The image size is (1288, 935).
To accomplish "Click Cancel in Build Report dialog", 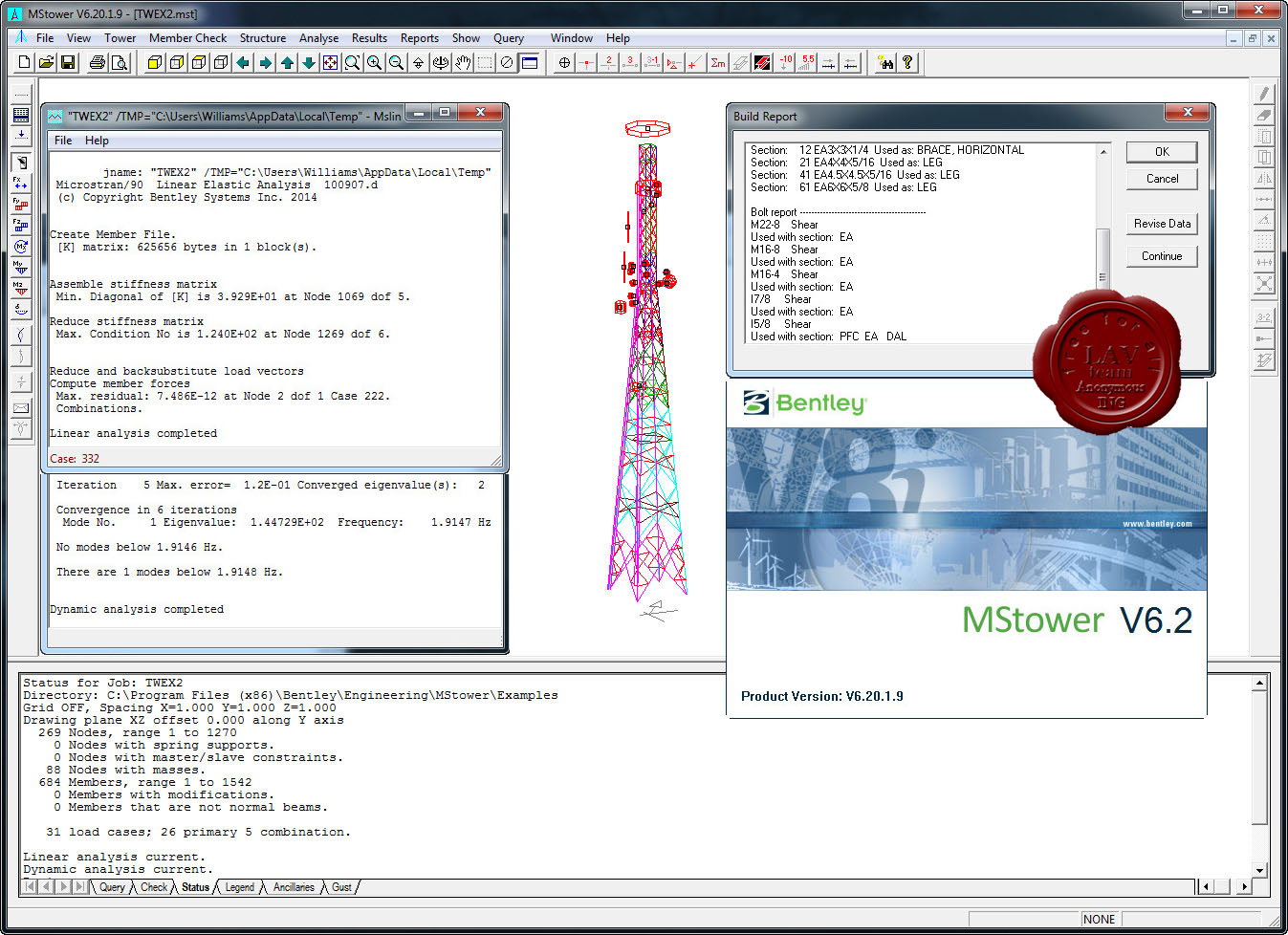I will pyautogui.click(x=1162, y=179).
